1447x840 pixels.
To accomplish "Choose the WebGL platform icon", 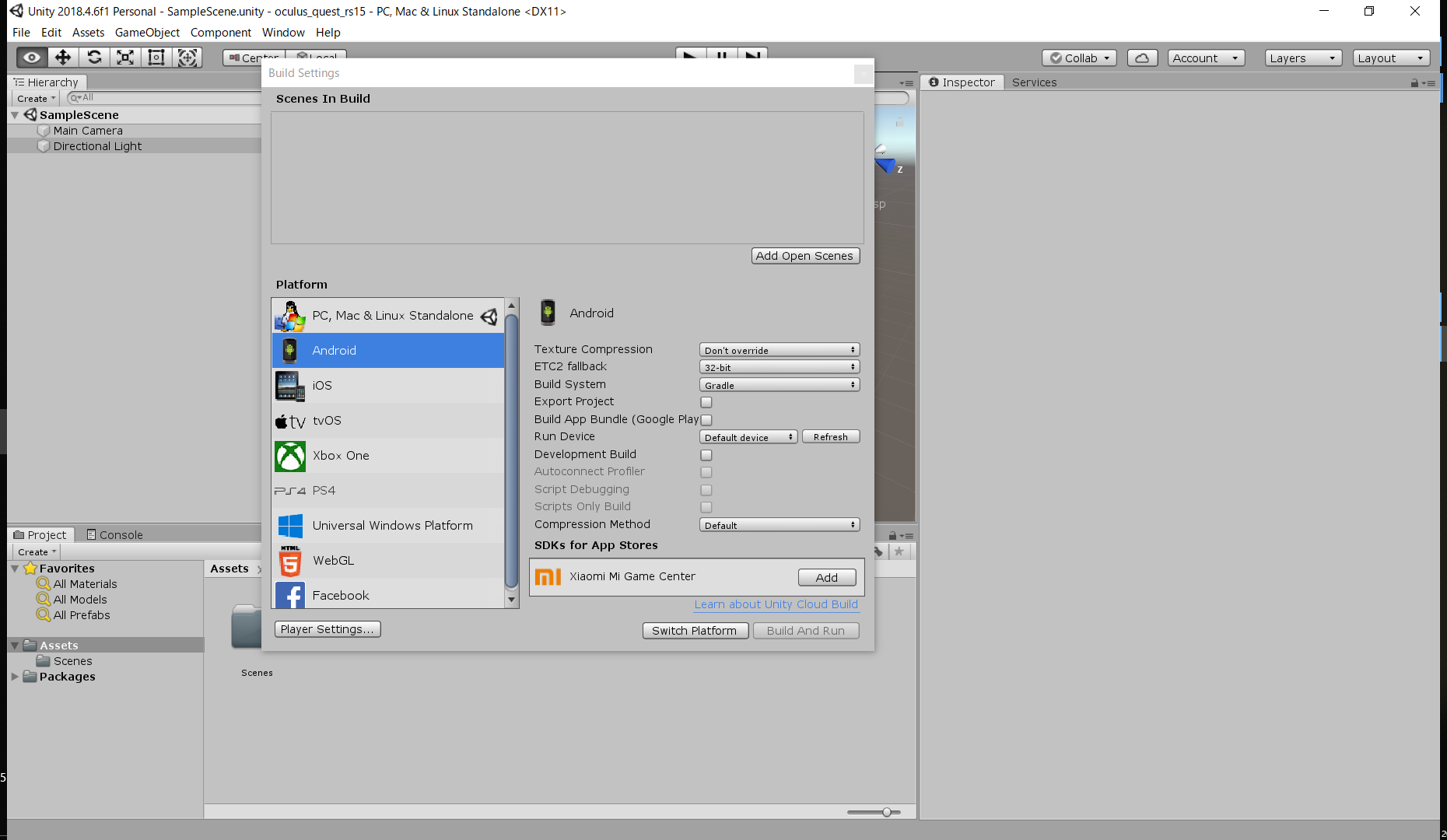I will click(289, 561).
